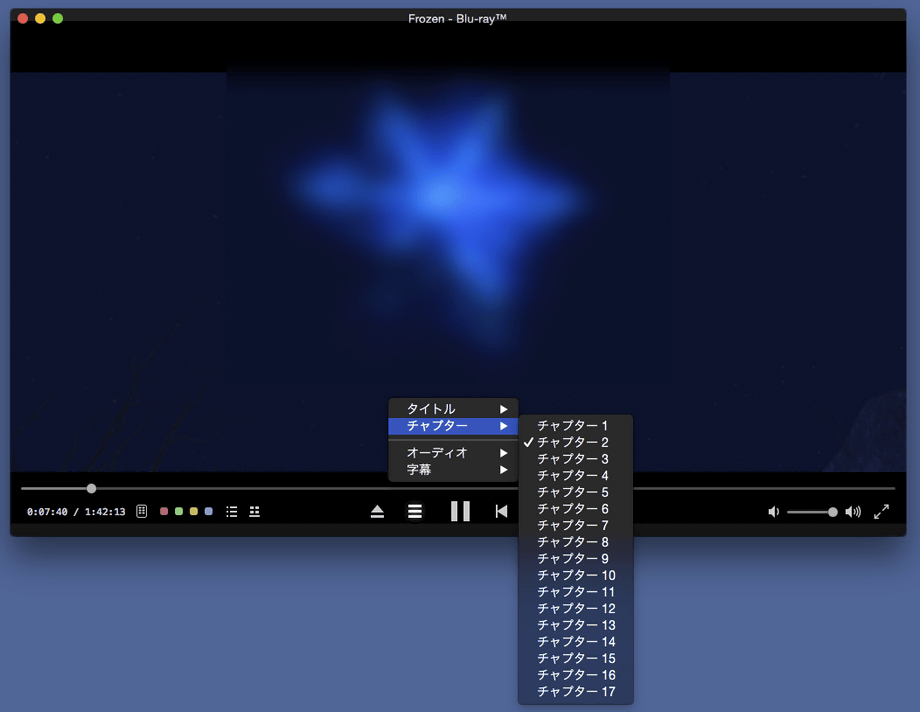Screen dimensions: 920x712
Task: Click the 字幕 submenu arrow
Action: tap(503, 470)
